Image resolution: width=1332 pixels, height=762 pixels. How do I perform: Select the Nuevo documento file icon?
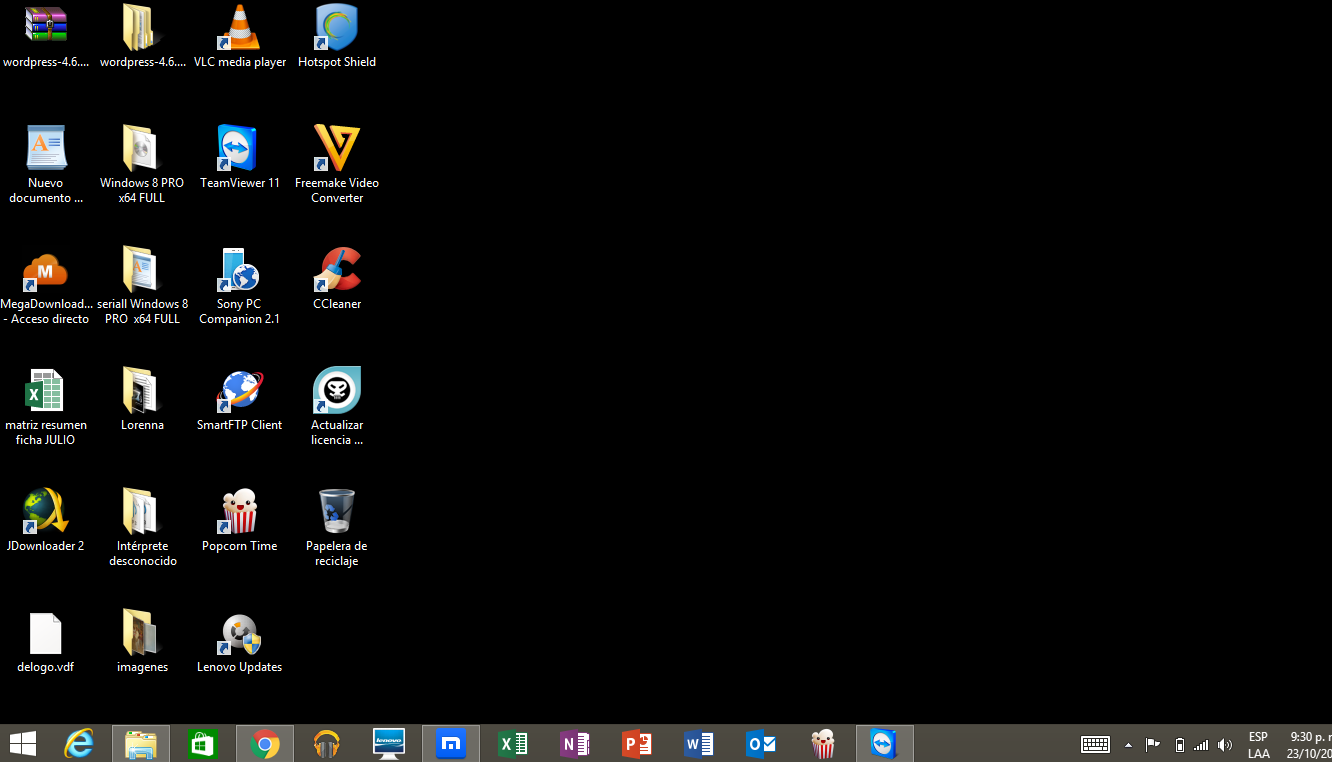pyautogui.click(x=46, y=149)
